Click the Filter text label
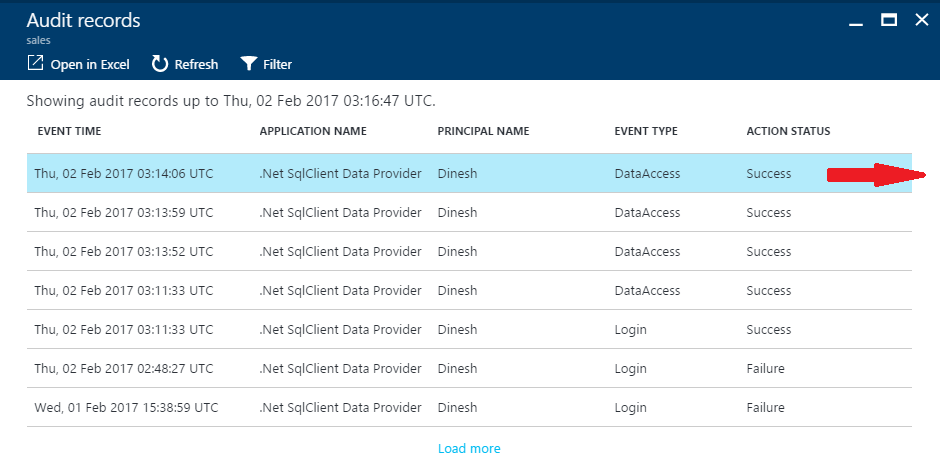This screenshot has width=940, height=475. click(277, 64)
